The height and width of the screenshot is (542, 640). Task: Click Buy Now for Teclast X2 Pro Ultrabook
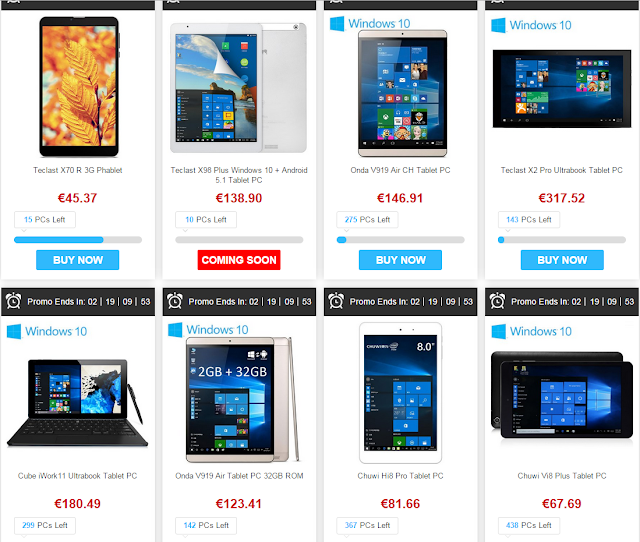pyautogui.click(x=562, y=260)
